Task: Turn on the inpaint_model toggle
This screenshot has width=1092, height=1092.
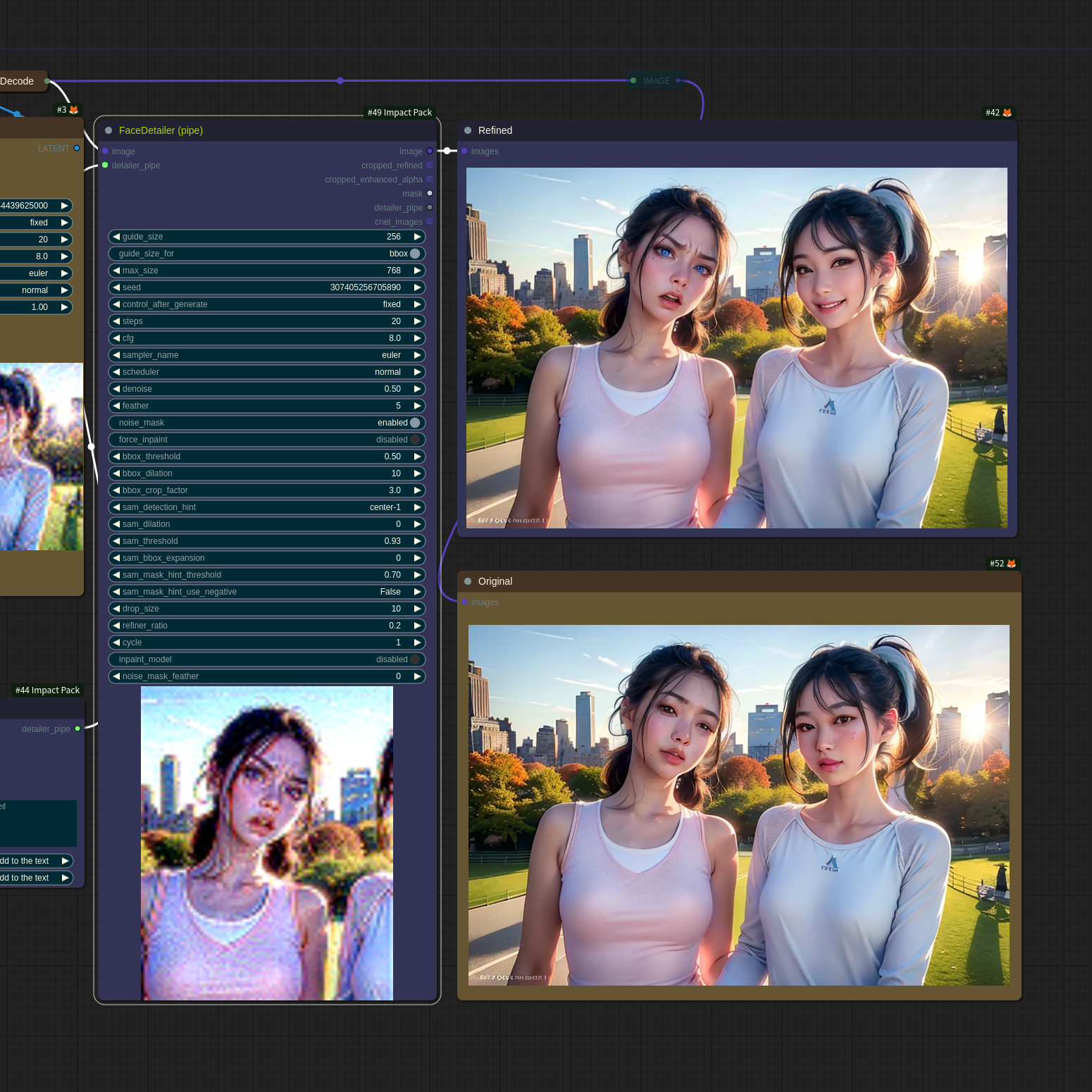Action: pos(415,659)
